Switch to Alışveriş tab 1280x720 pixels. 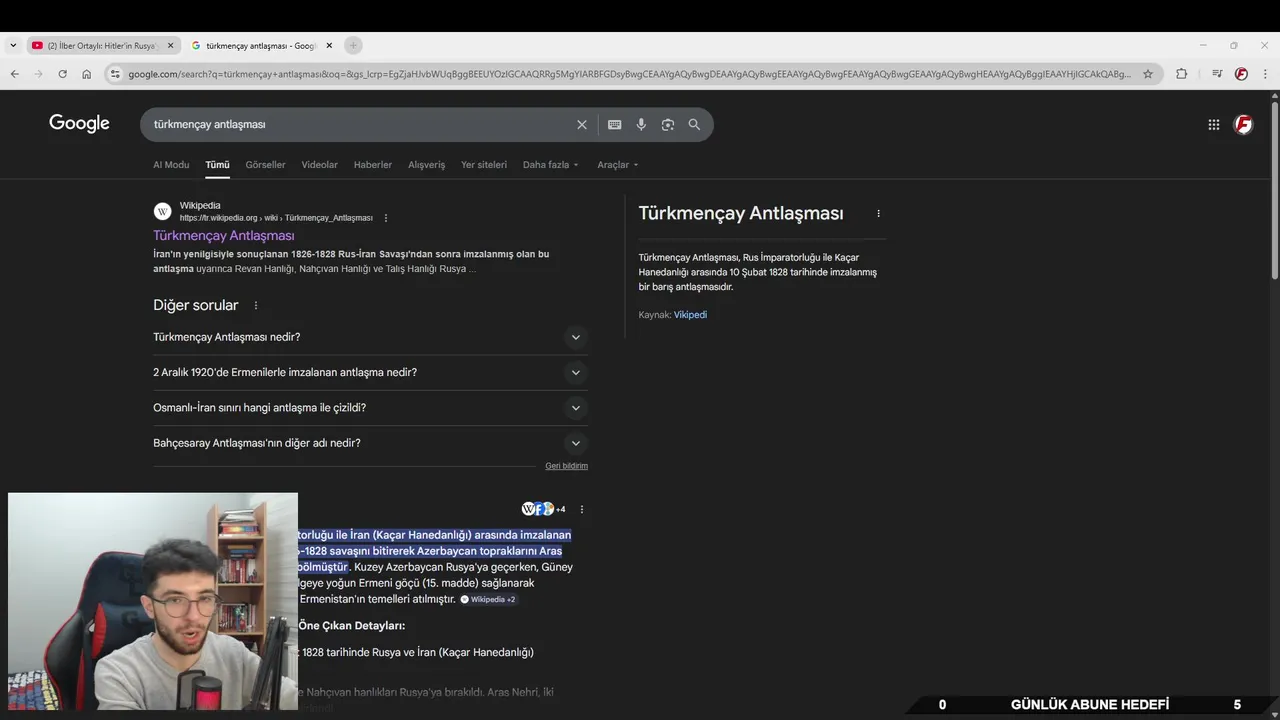click(426, 165)
